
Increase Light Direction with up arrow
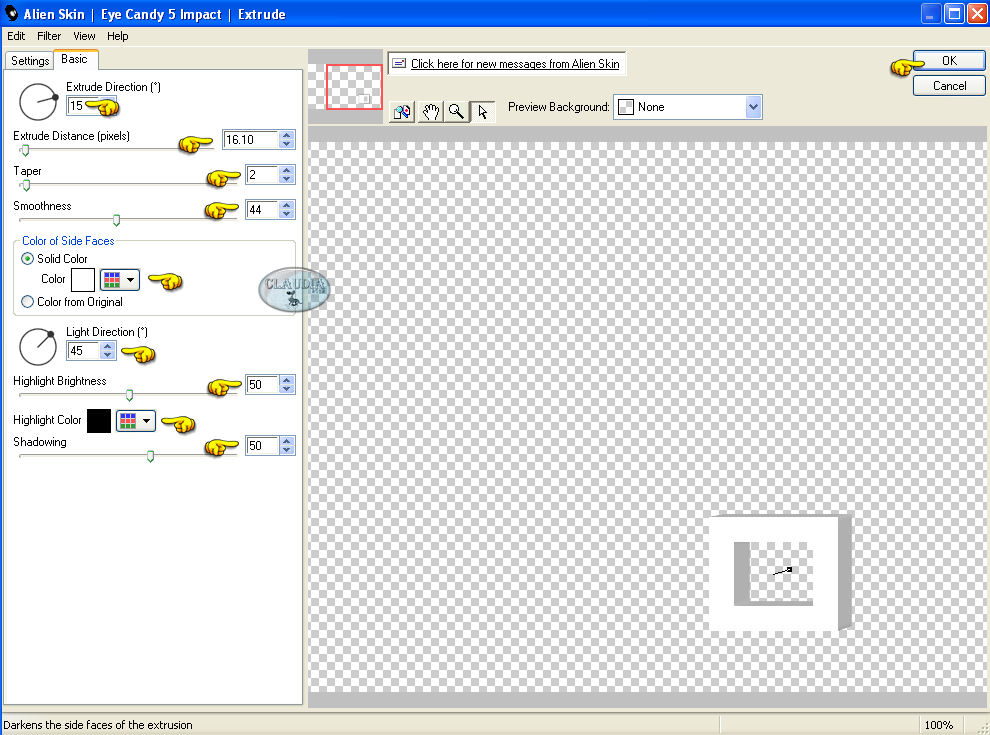click(108, 346)
